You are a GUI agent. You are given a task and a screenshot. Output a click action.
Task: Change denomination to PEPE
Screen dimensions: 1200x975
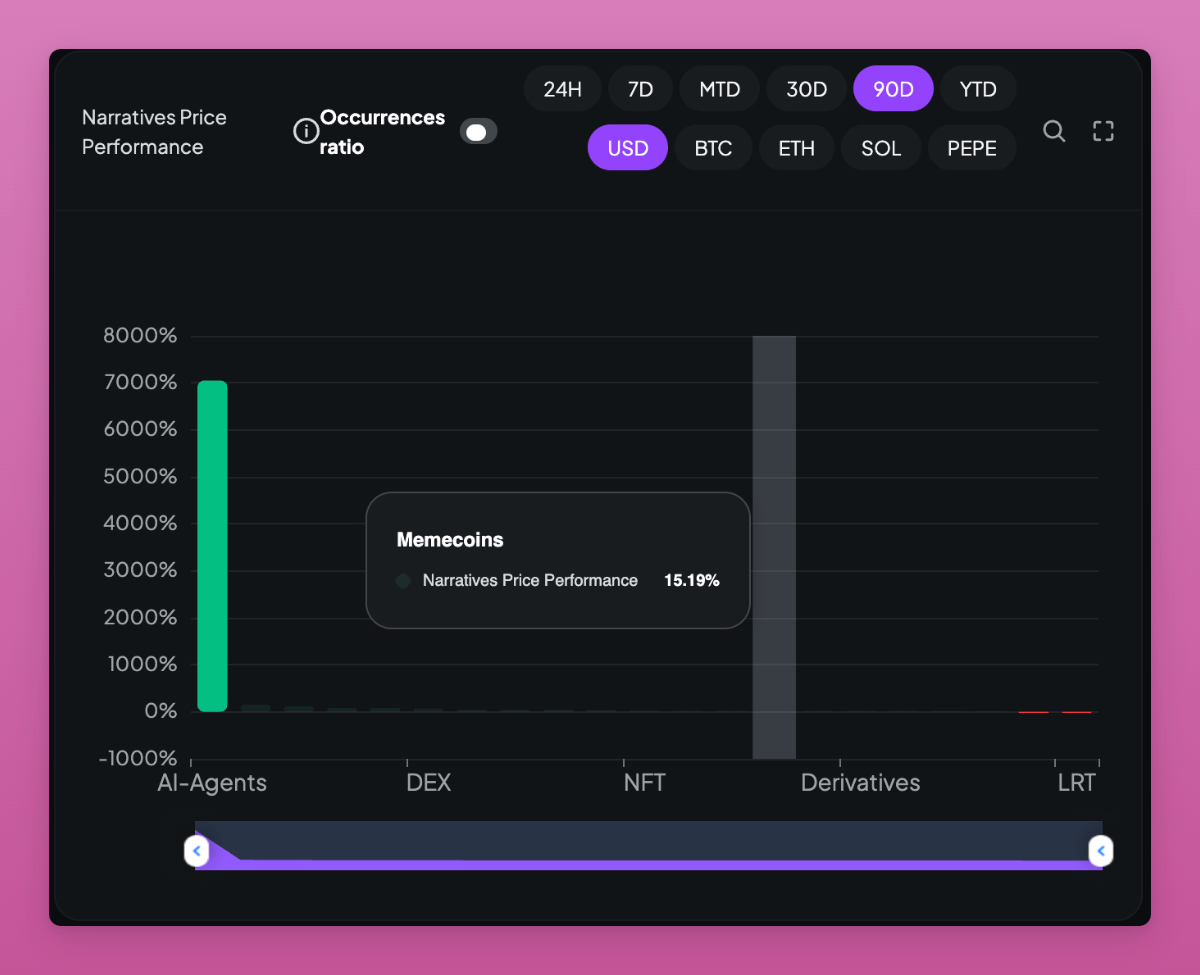click(x=972, y=148)
